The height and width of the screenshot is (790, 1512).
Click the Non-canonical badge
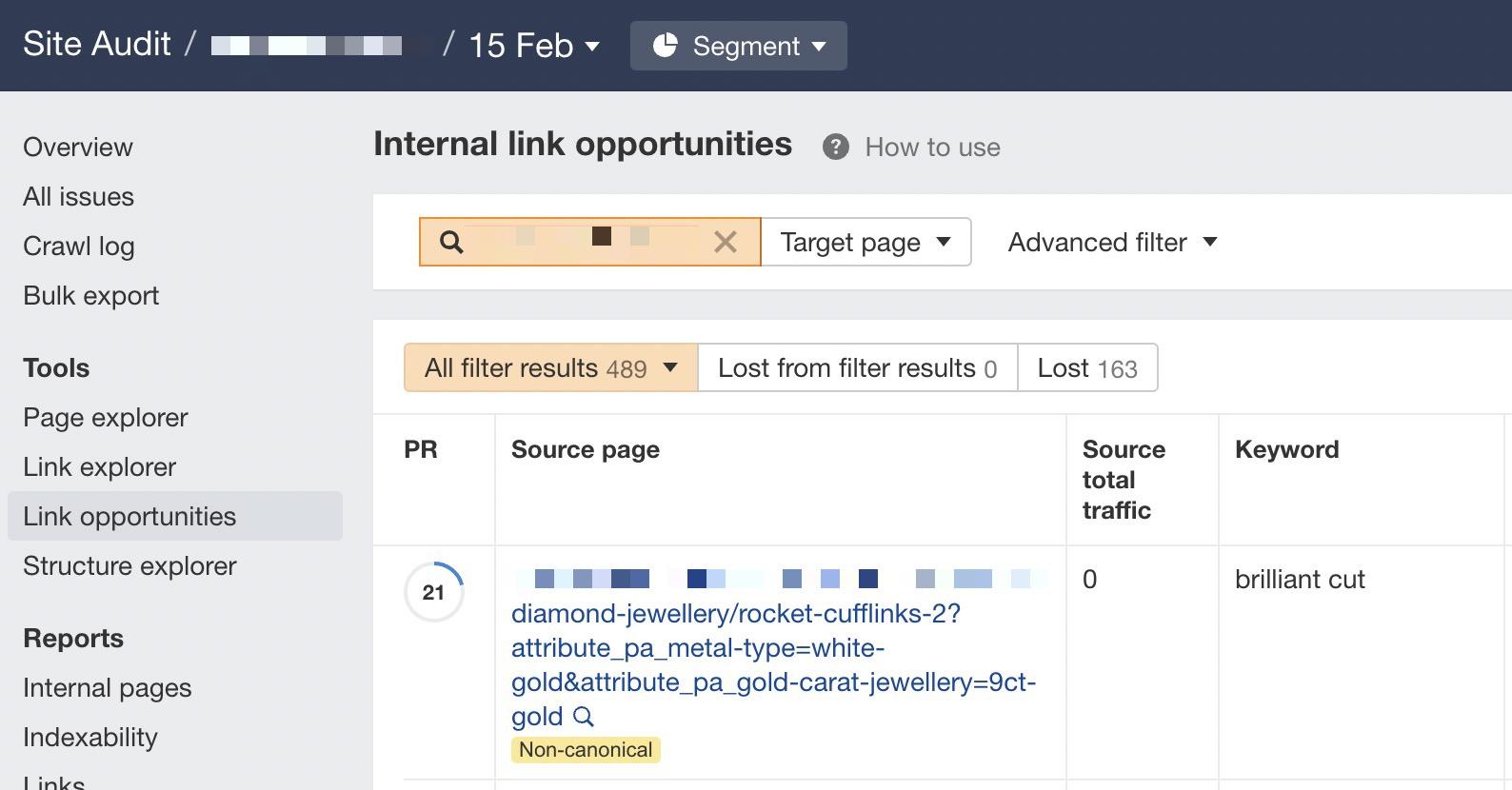pyautogui.click(x=586, y=749)
